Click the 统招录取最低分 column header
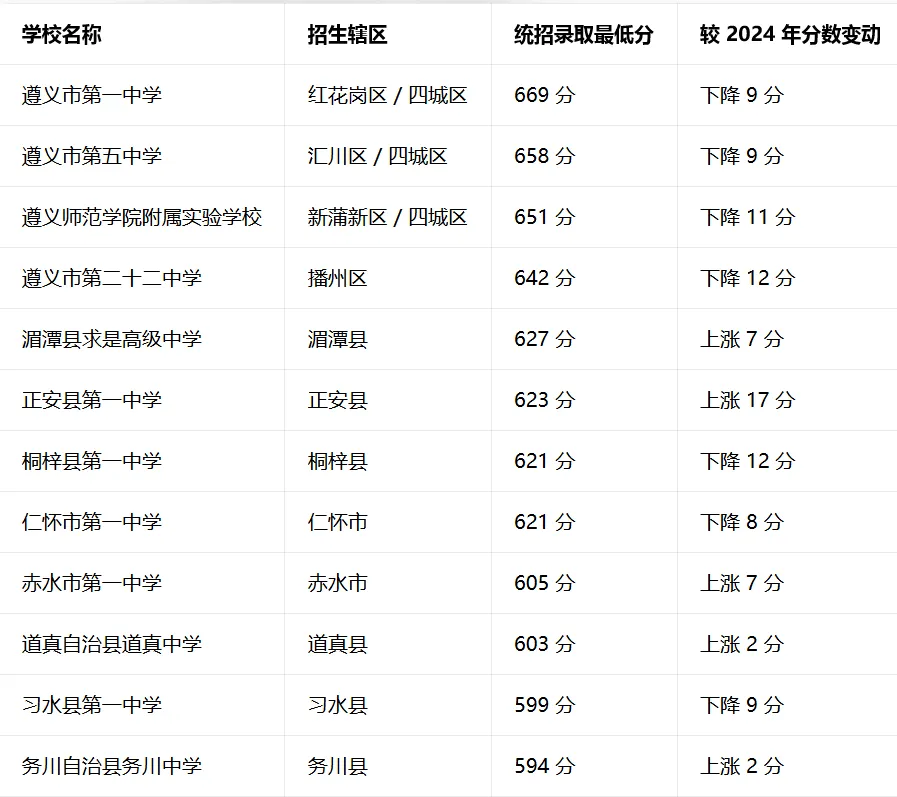This screenshot has height=797, width=897. click(575, 33)
